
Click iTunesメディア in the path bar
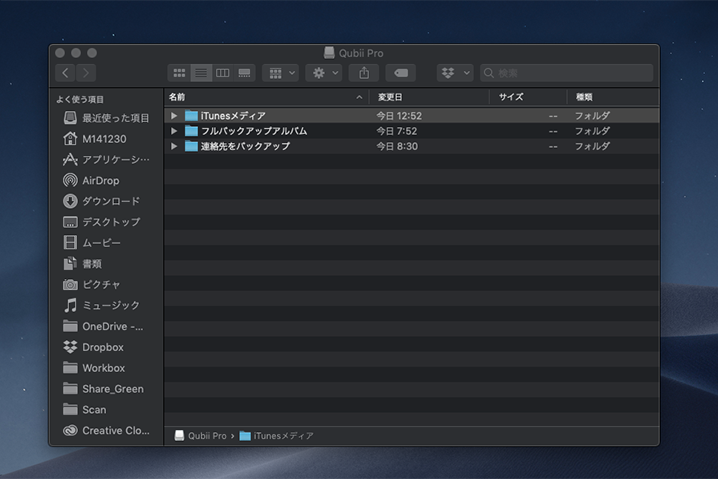tap(277, 436)
